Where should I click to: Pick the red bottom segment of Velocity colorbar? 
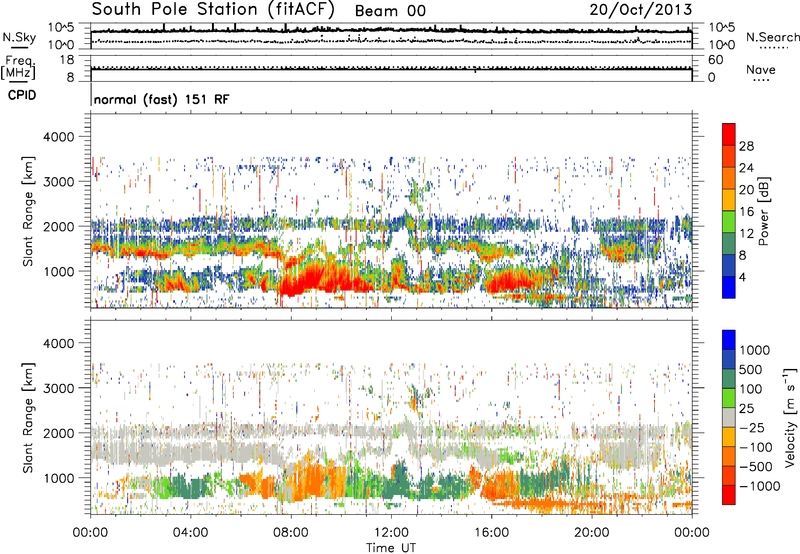(729, 495)
